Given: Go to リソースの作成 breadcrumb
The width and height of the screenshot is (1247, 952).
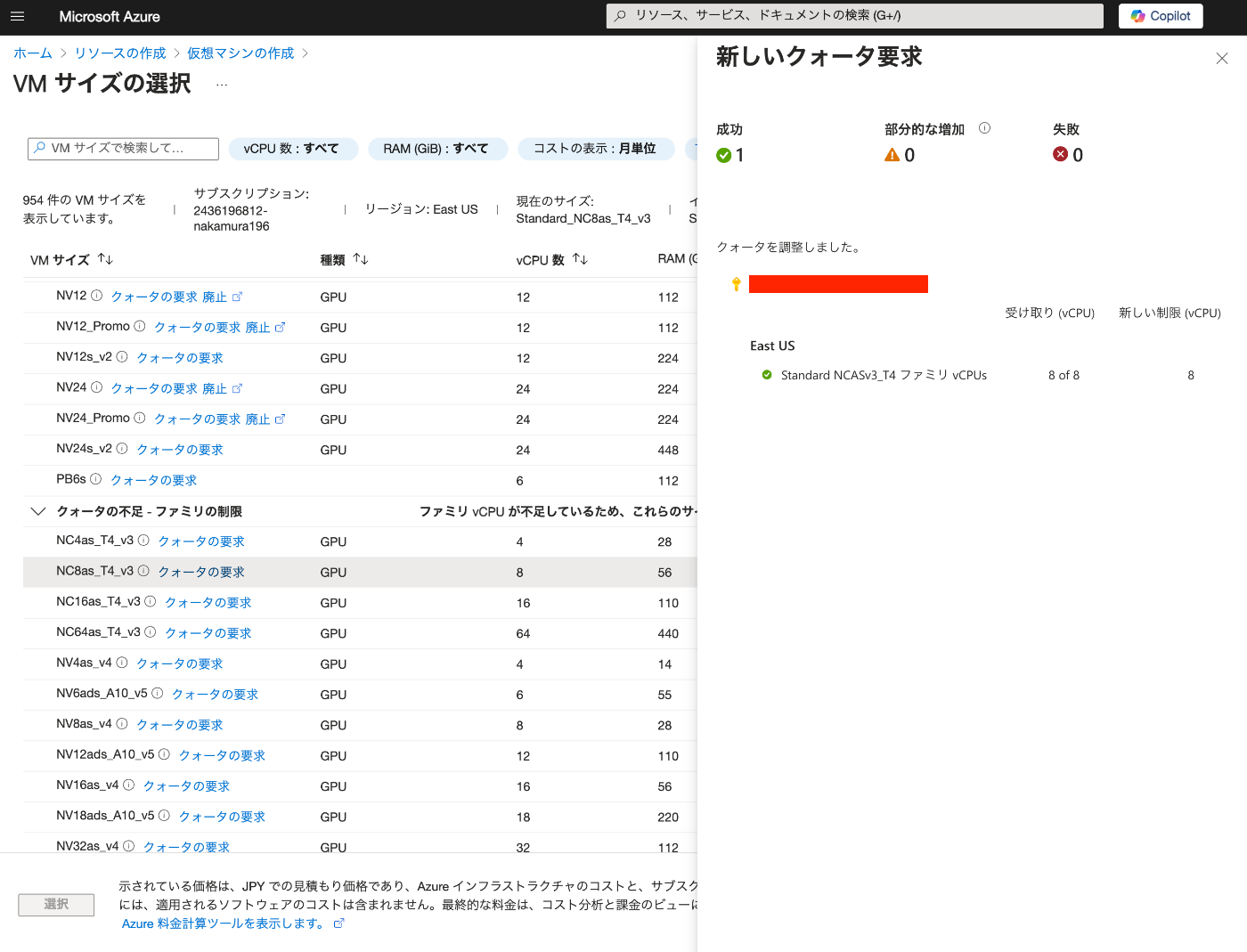Looking at the screenshot, I should pos(120,53).
